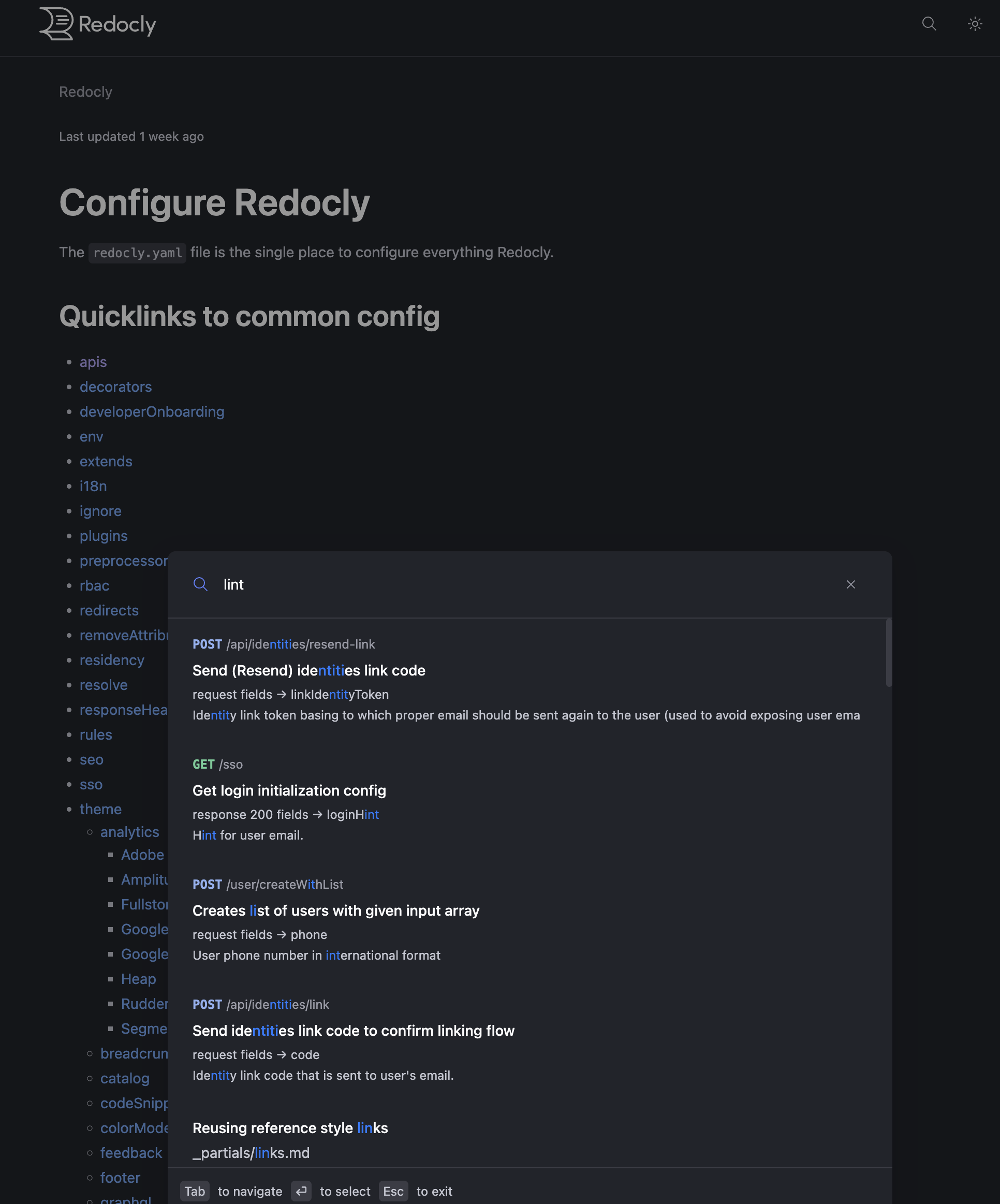Viewport: 1000px width, 1204px height.
Task: Click the 'response 200 fields → loginHint' text
Action: tap(286, 815)
